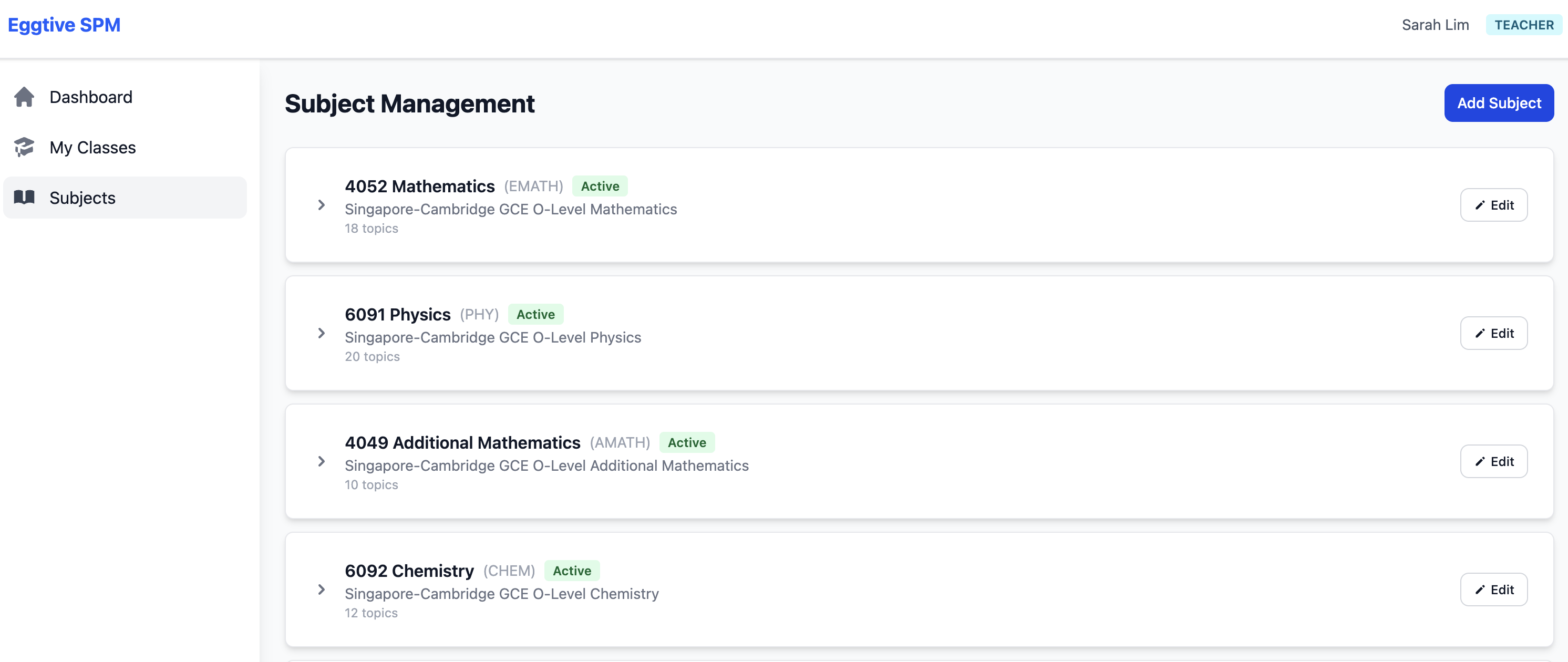Click the My Classes graduation cap icon
Screen dimensions: 1568x662
(24, 147)
